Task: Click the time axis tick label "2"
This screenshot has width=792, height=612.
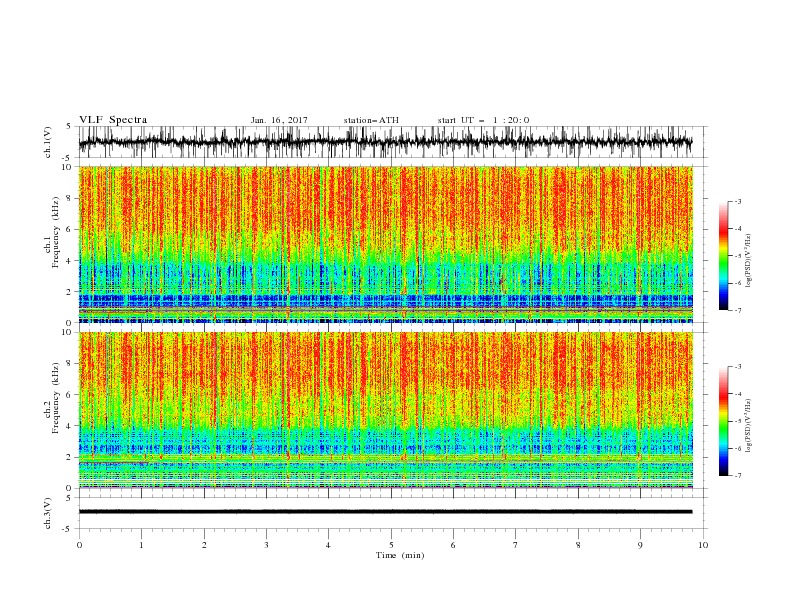Action: 204,545
